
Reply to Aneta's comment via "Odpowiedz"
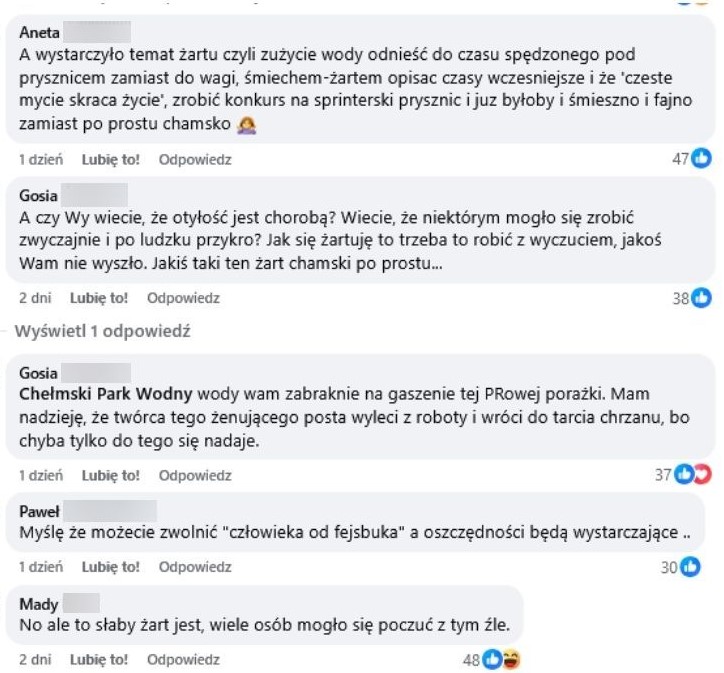[x=195, y=159]
